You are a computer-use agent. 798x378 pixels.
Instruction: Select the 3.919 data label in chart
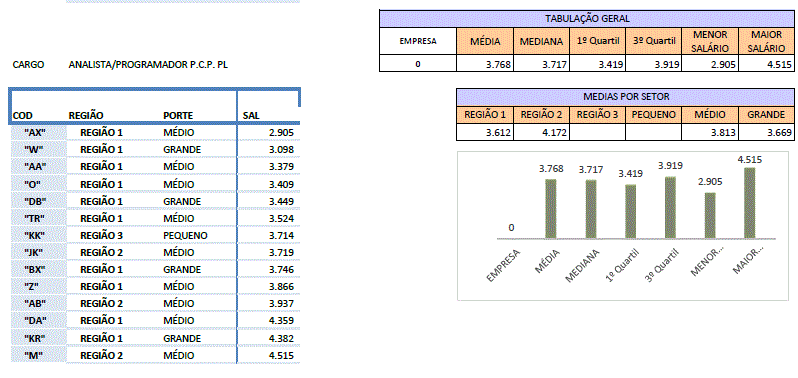(x=670, y=166)
